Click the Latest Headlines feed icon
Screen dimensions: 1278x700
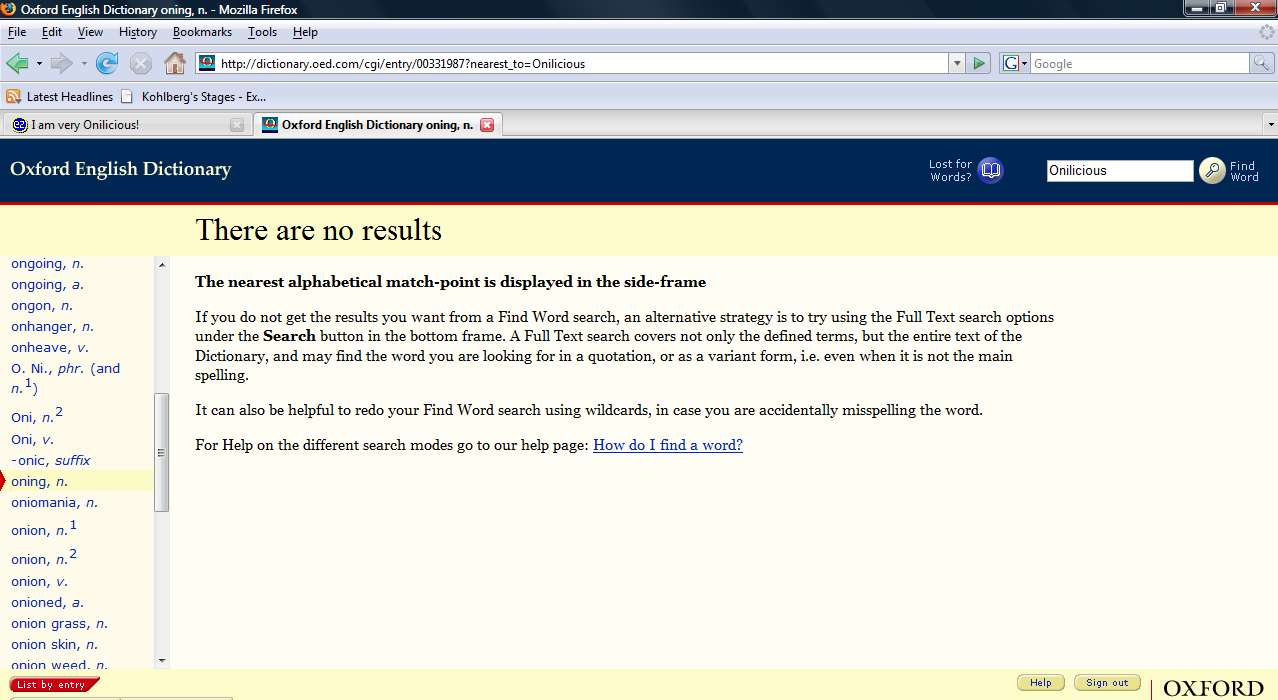pos(13,97)
